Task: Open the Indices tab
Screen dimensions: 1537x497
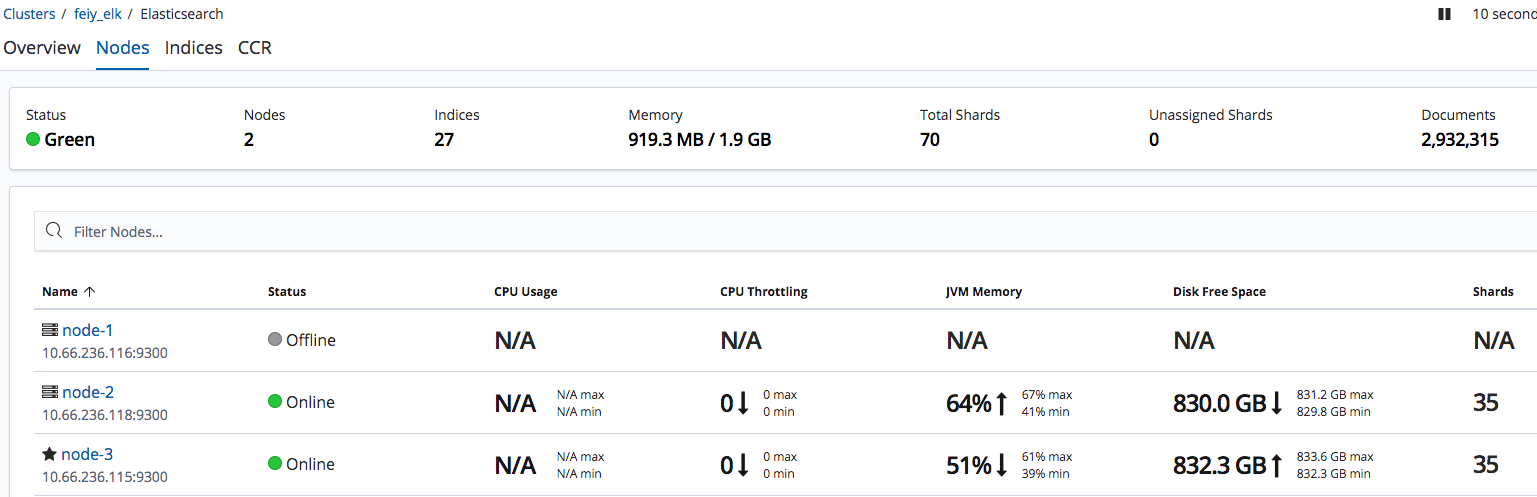Action: coord(193,48)
